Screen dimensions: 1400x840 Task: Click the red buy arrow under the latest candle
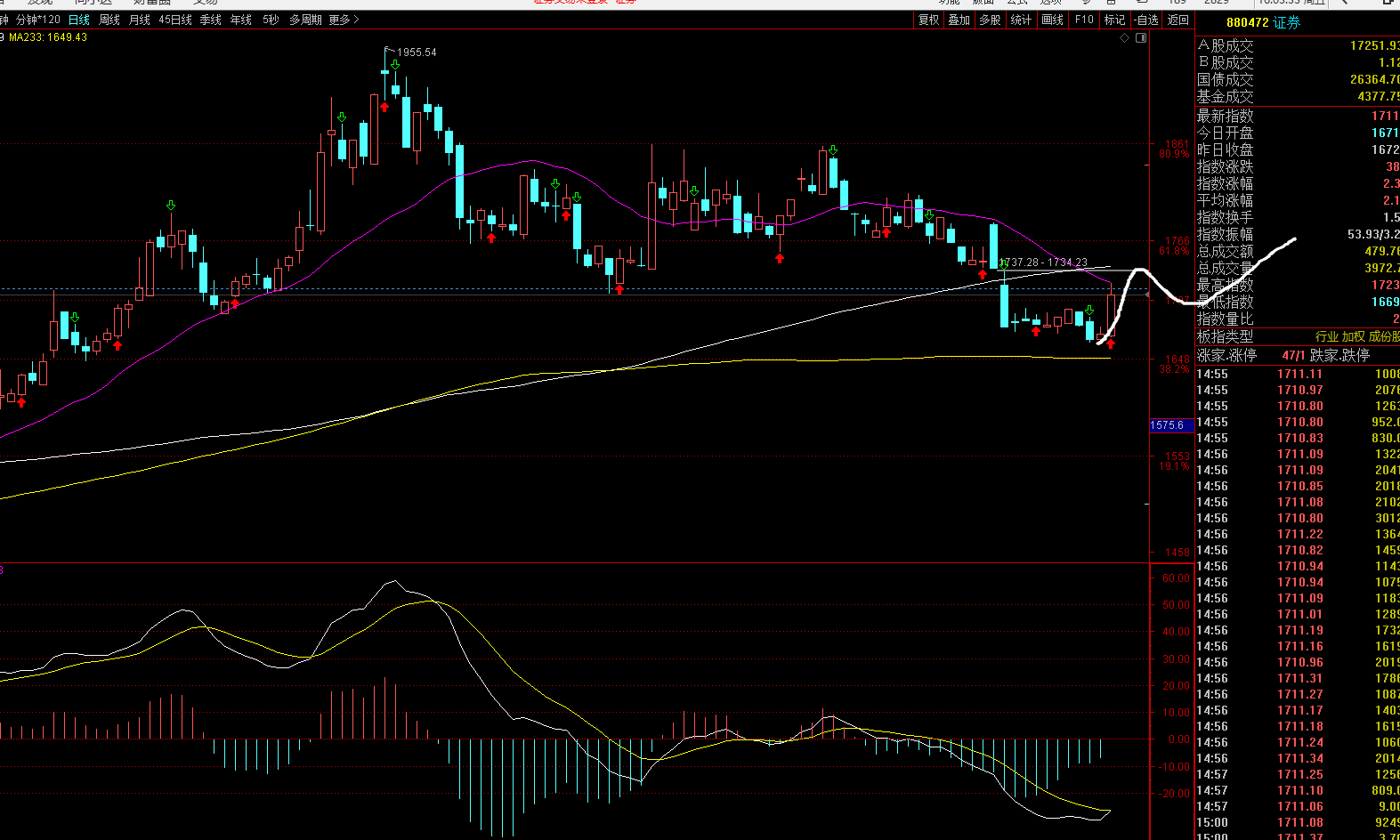tap(1111, 343)
